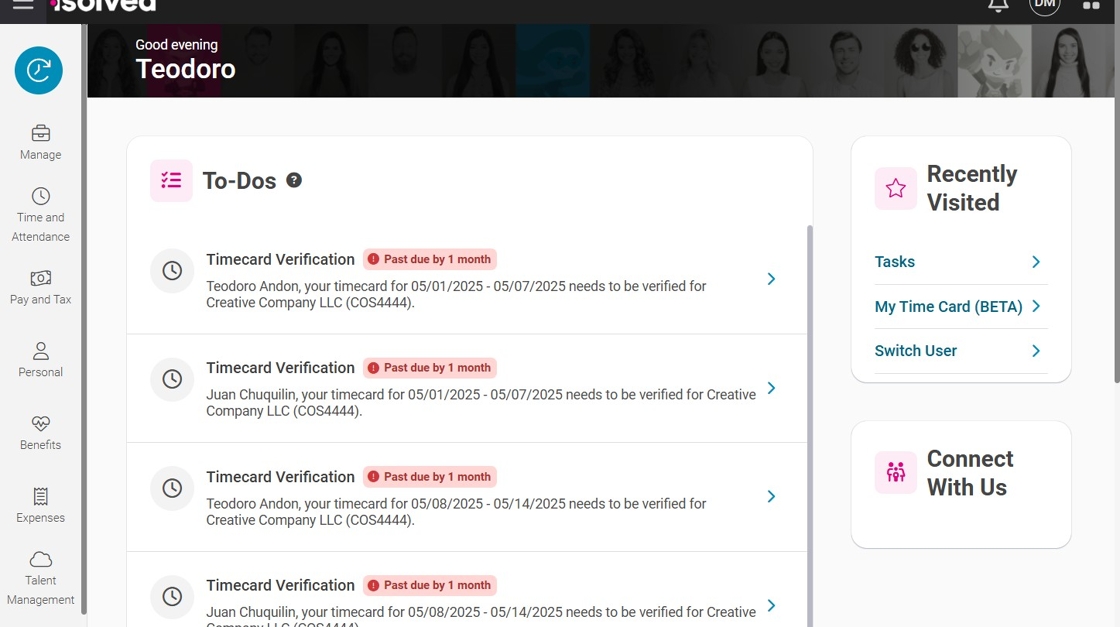Click Timecard Verification title for Teodoro 05/08/2025
The height and width of the screenshot is (627, 1120).
pos(280,476)
